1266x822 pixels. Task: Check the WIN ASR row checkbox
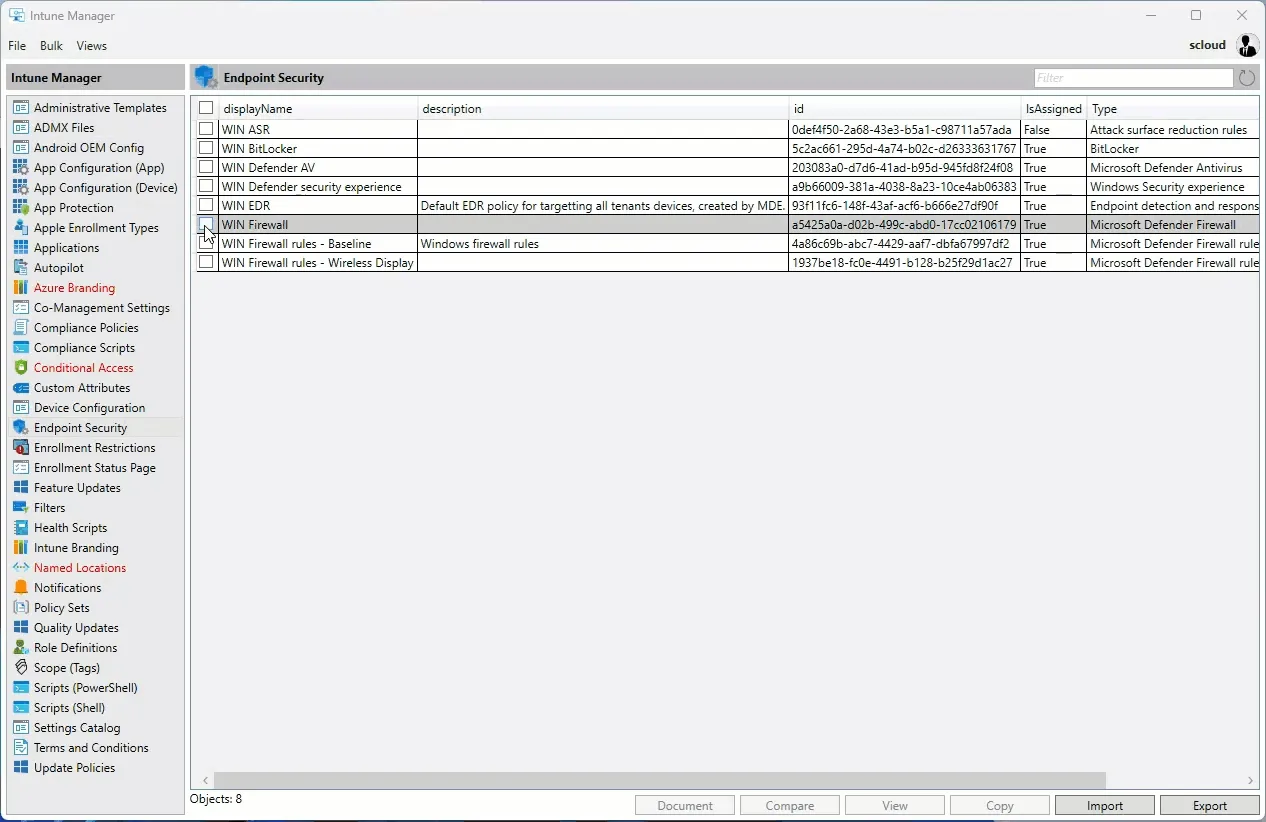(206, 129)
